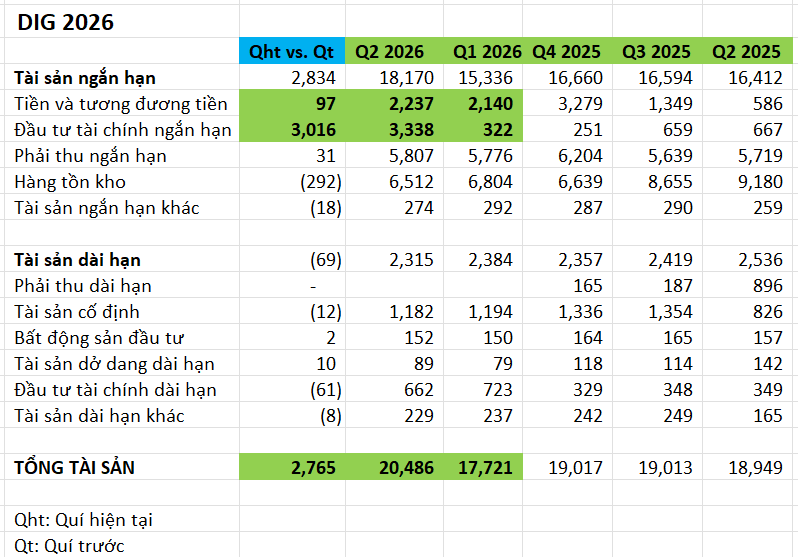Select cell with value 9,180

click(748, 181)
